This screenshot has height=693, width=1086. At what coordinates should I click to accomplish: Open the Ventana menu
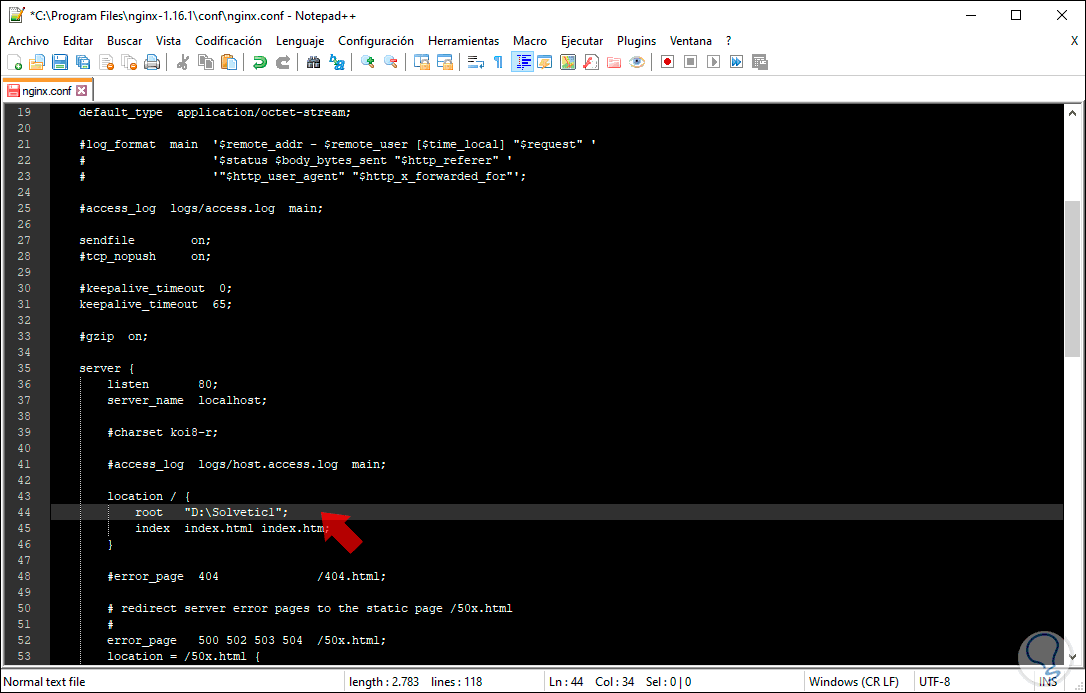tap(691, 41)
